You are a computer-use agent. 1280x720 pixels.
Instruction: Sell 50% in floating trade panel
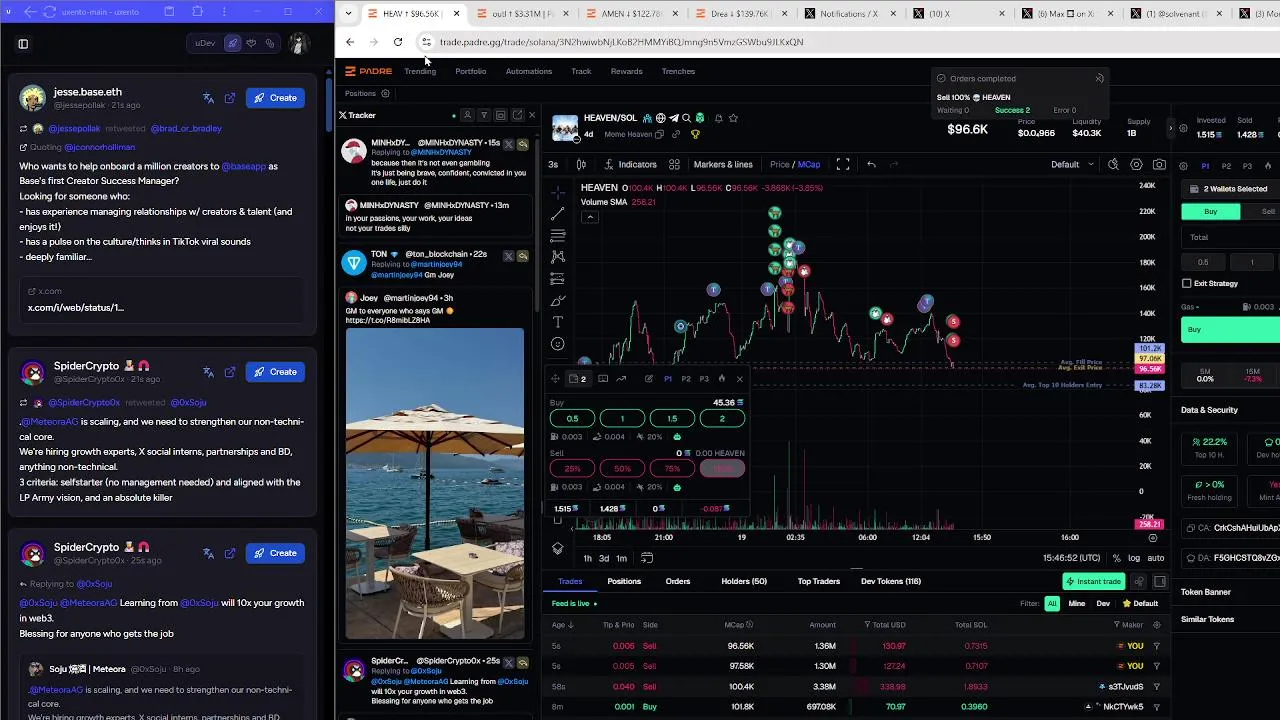coord(622,468)
